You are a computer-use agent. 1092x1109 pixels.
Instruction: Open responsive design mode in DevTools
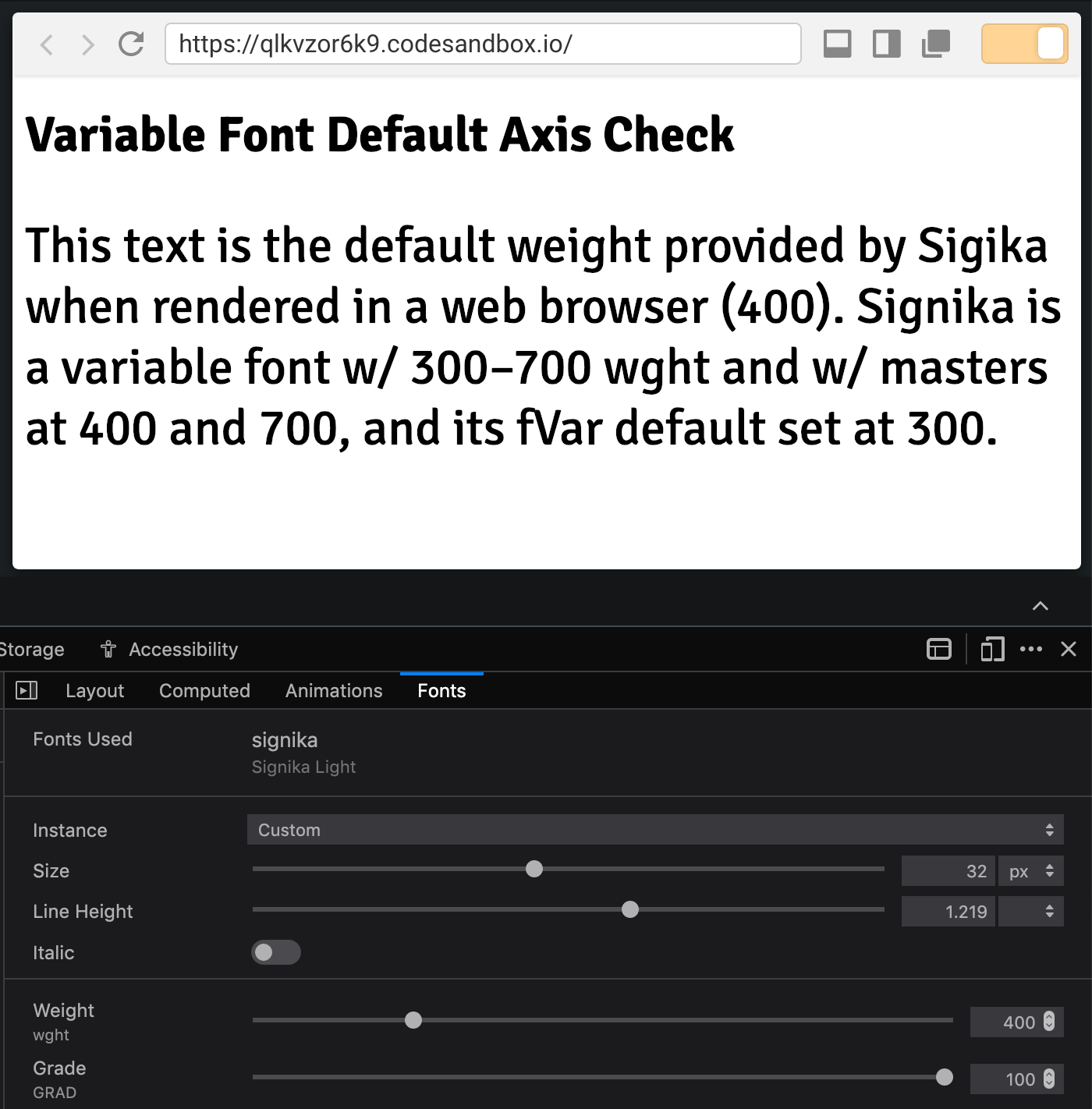tap(991, 649)
